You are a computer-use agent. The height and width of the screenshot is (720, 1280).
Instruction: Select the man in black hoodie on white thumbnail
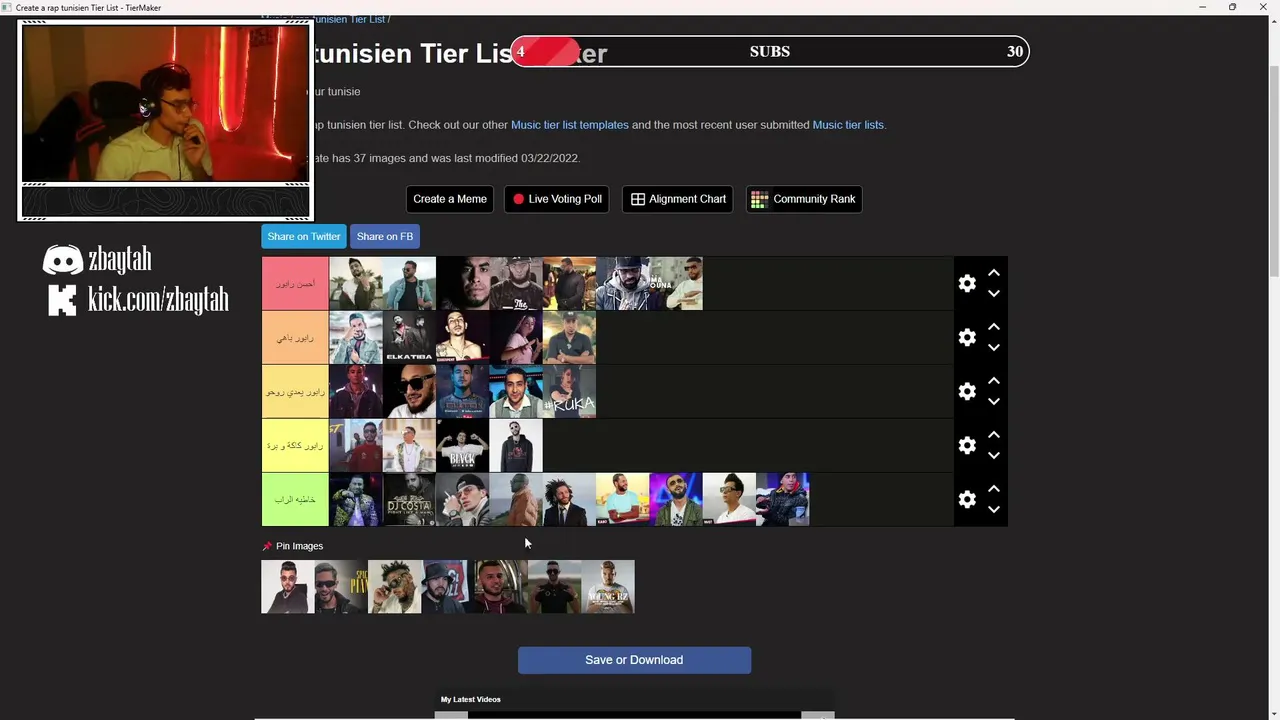point(516,446)
